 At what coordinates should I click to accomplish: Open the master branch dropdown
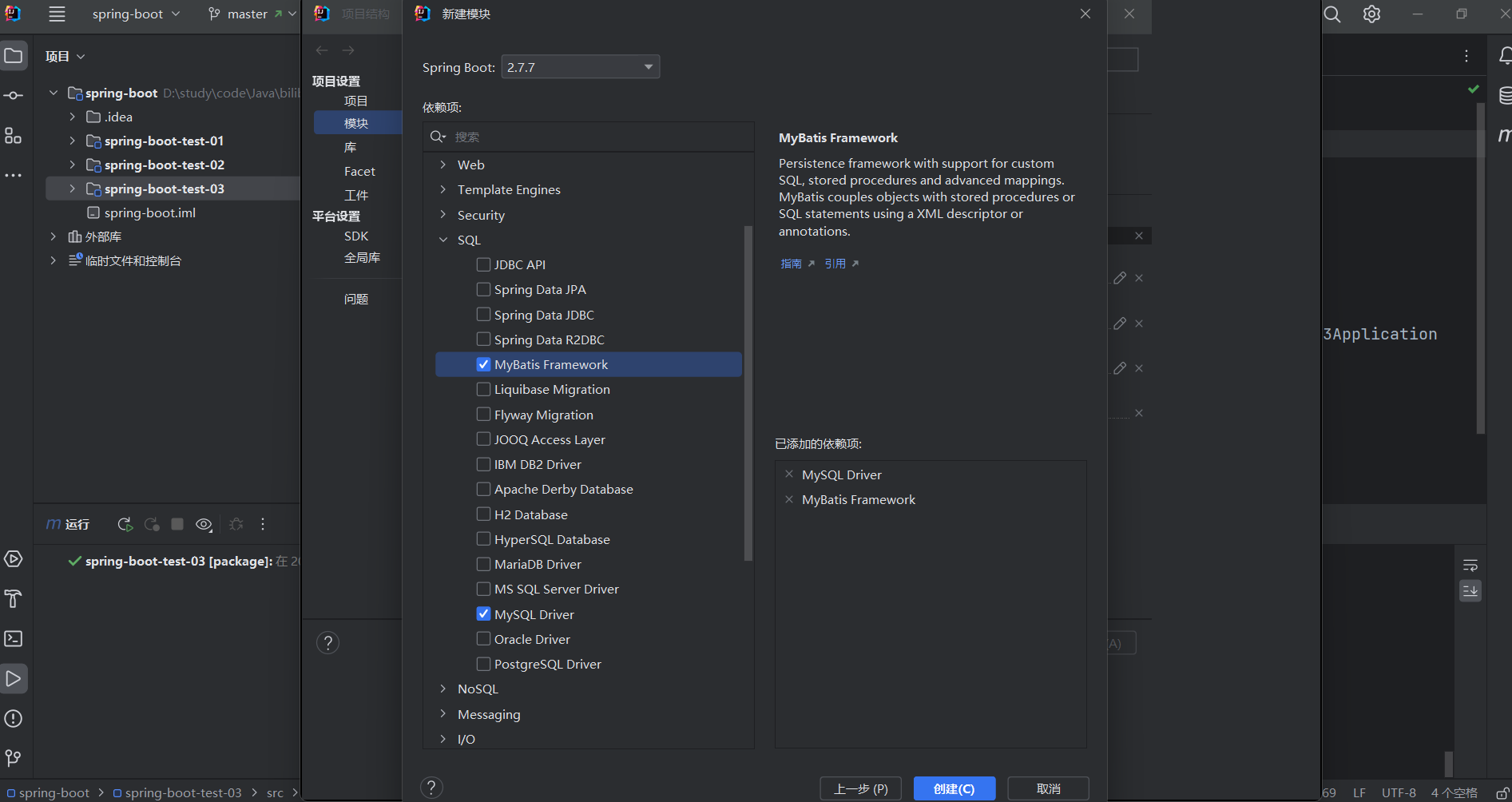[x=252, y=14]
